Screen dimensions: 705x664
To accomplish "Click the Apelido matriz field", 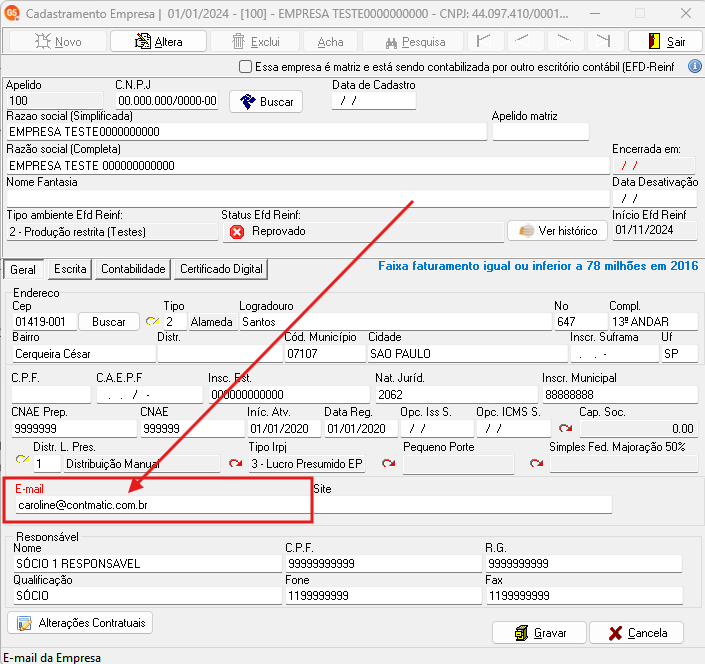I will (540, 132).
